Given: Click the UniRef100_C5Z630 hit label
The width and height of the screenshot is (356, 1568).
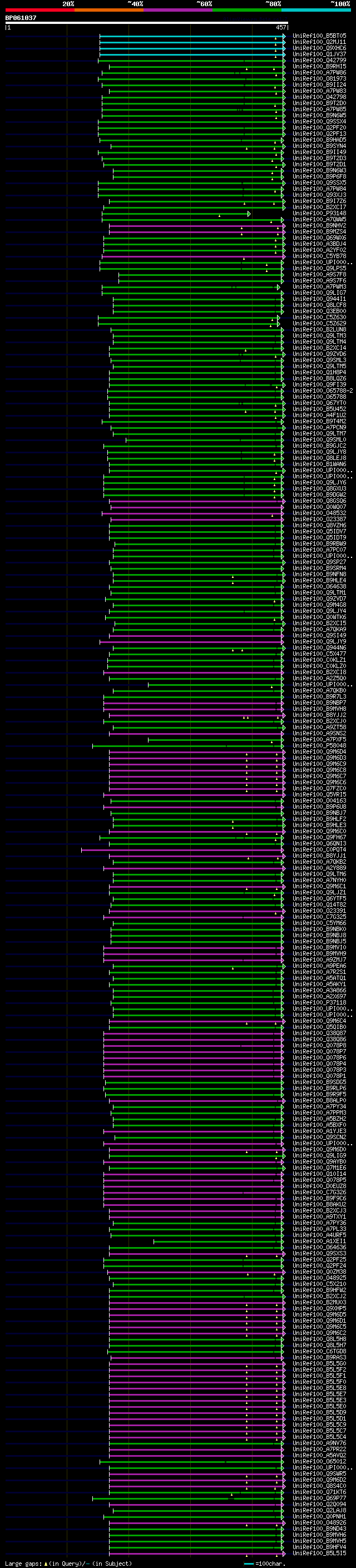Looking at the screenshot, I should 319,317.
